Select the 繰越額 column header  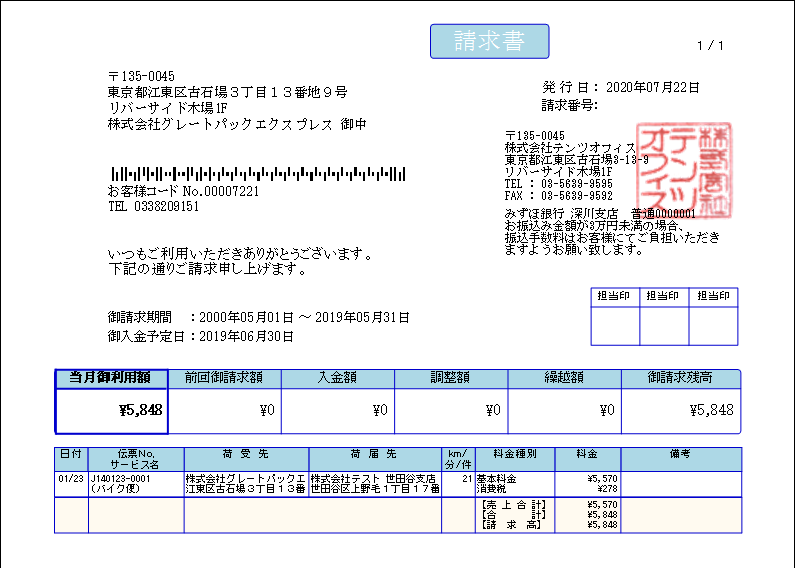pos(564,378)
